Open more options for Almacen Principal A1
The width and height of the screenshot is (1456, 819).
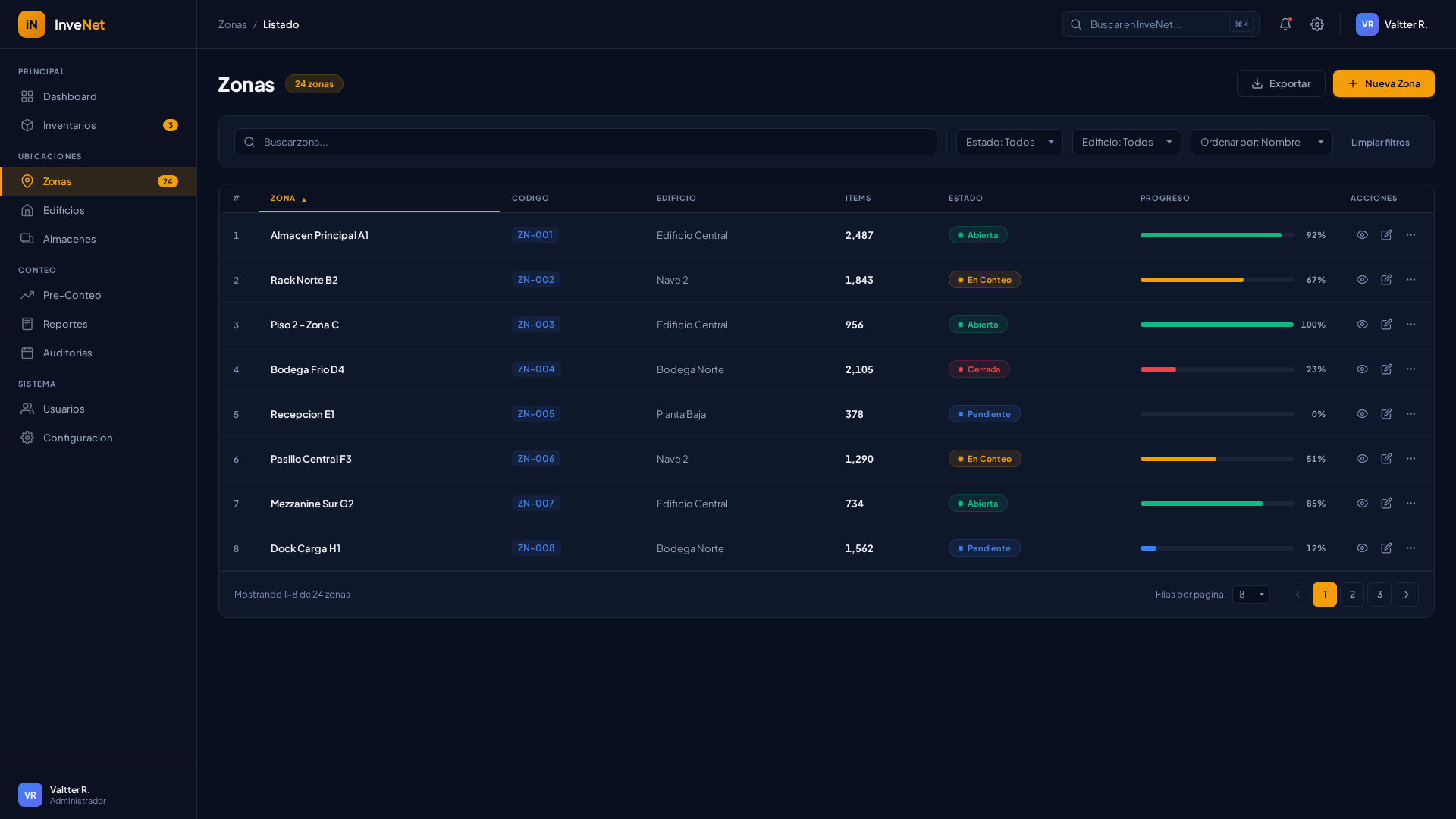[1410, 235]
